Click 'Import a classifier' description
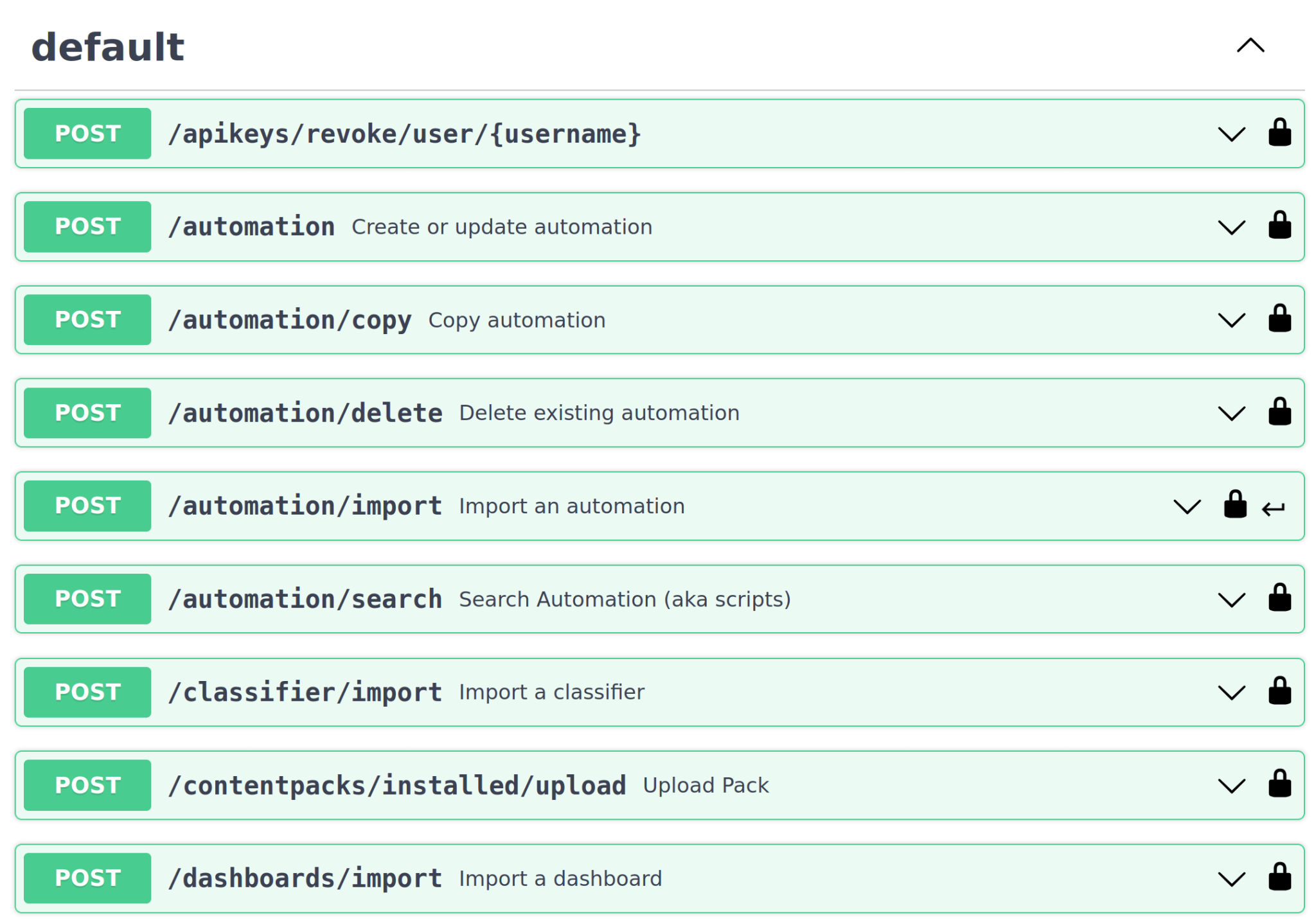Viewport: 1316px width, 920px height. [x=552, y=692]
